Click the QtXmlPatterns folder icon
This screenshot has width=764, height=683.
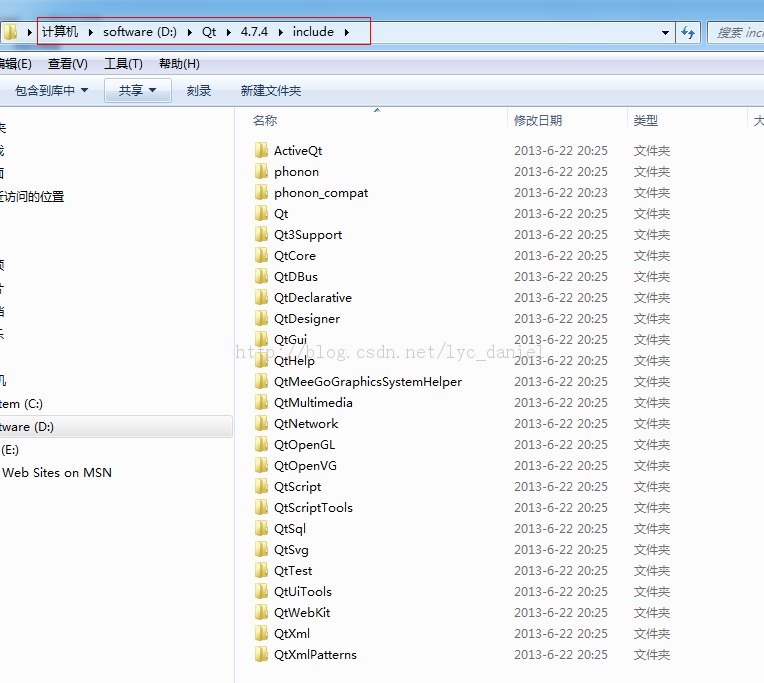(261, 654)
